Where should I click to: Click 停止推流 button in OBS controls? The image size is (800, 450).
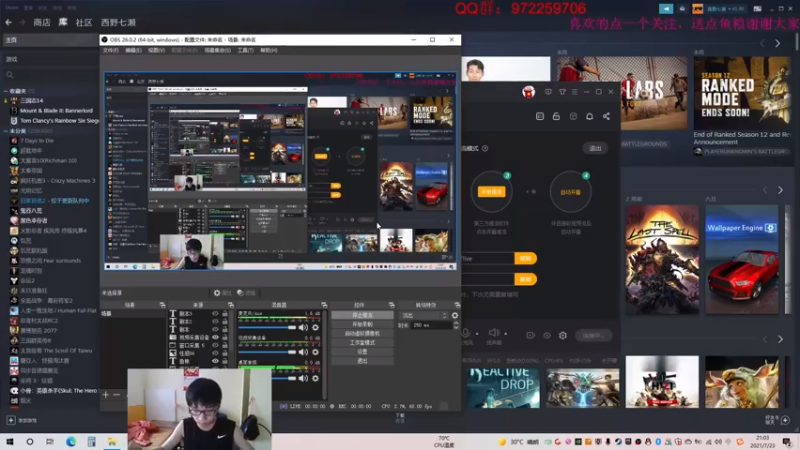click(x=362, y=315)
